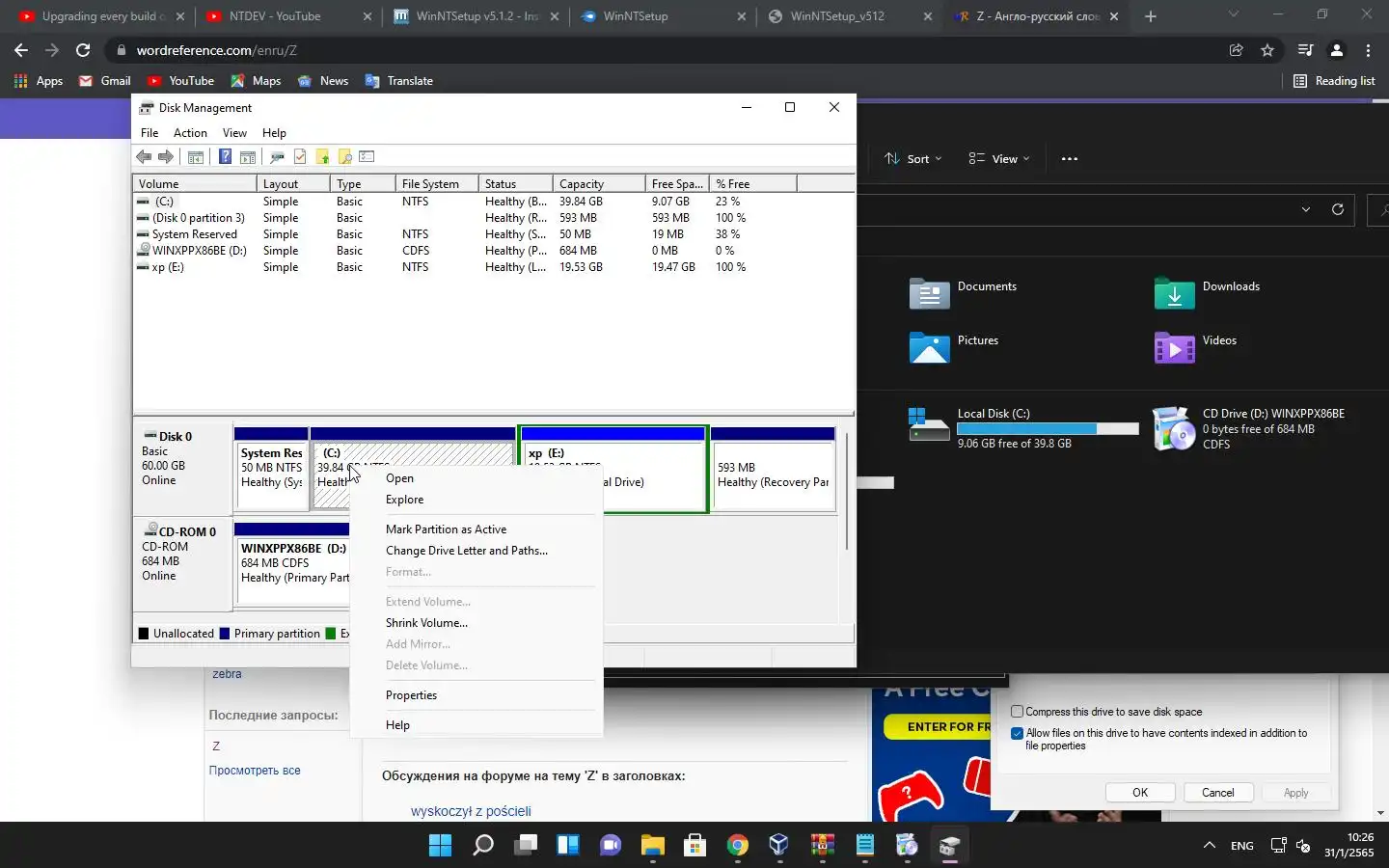Viewport: 1389px width, 868px height.
Task: Expand Sort dropdown in File Explorer
Action: (x=913, y=159)
